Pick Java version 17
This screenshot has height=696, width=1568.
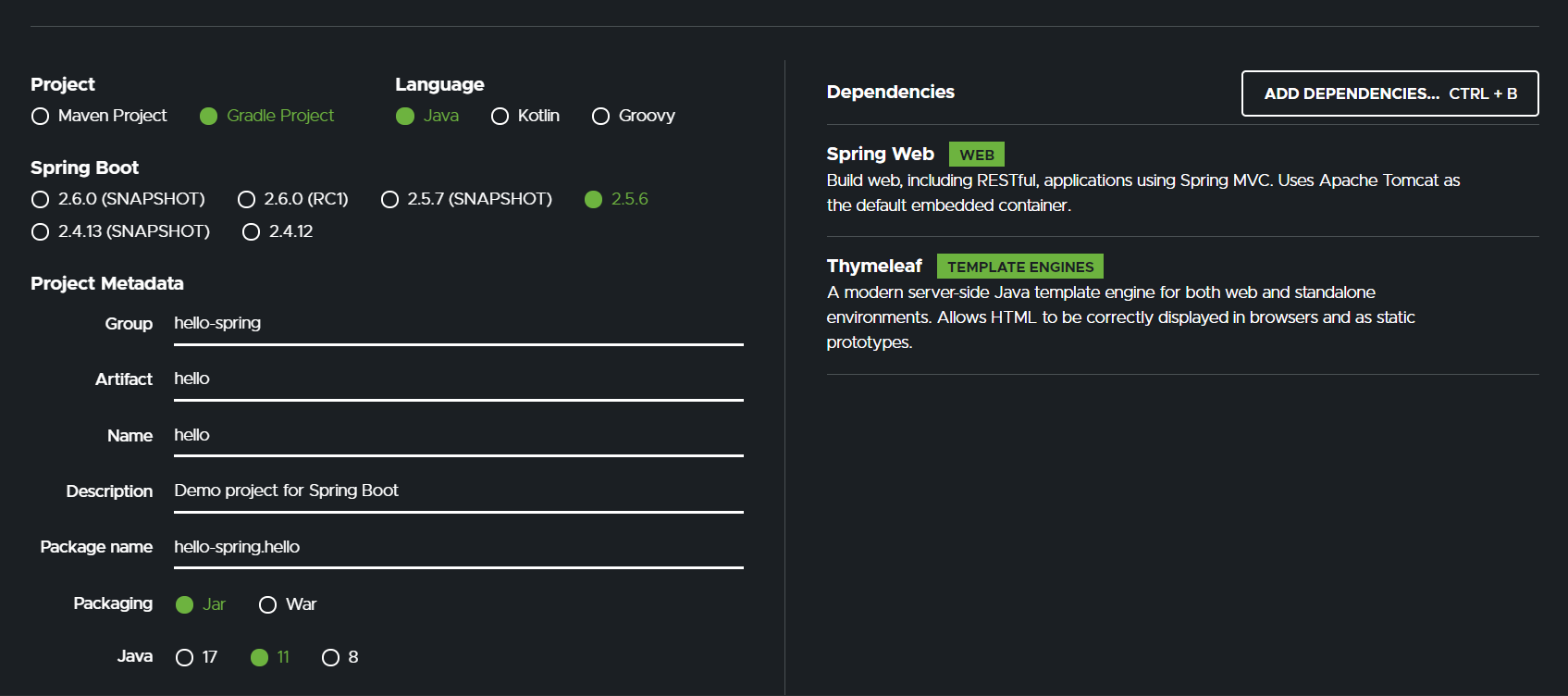click(197, 657)
